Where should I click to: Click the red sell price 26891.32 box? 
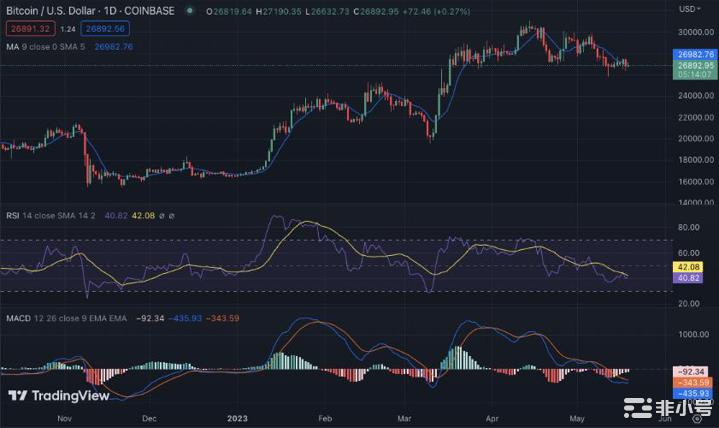point(27,29)
